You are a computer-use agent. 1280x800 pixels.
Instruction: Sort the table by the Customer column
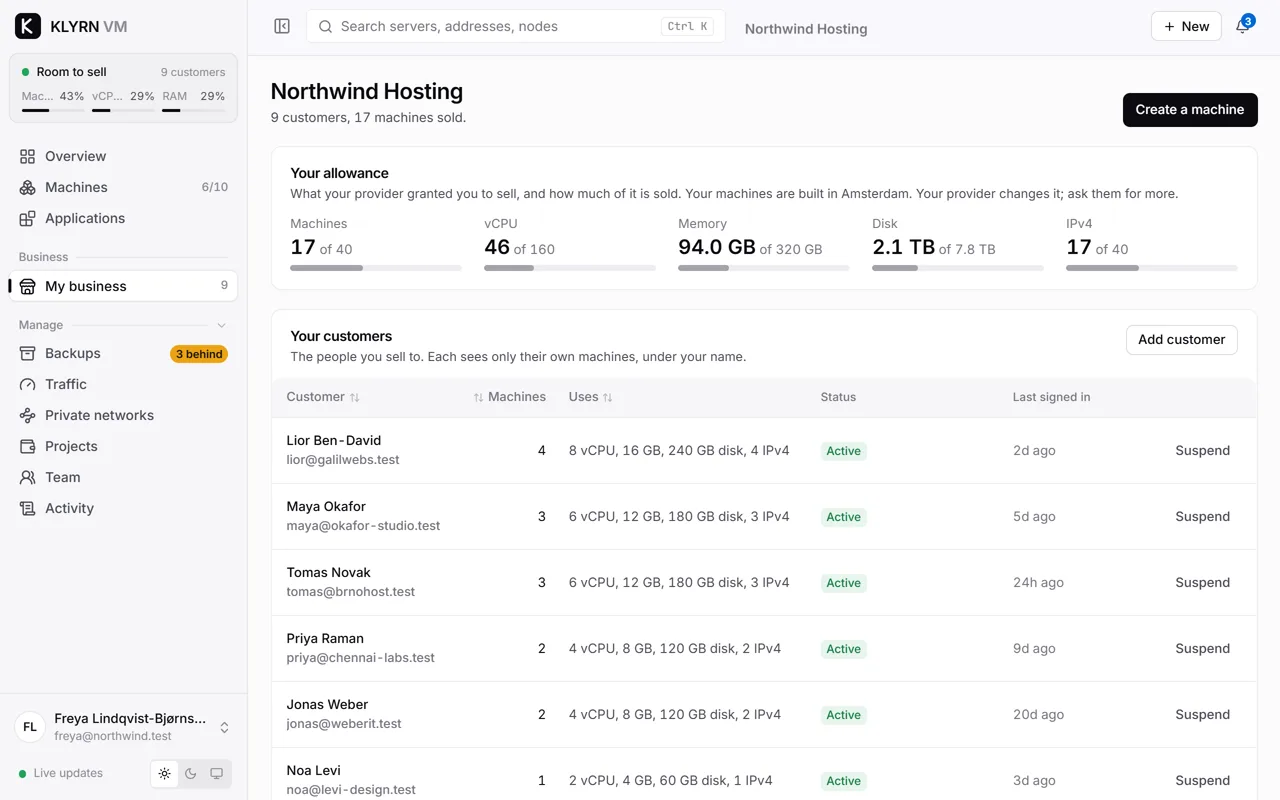pos(323,397)
